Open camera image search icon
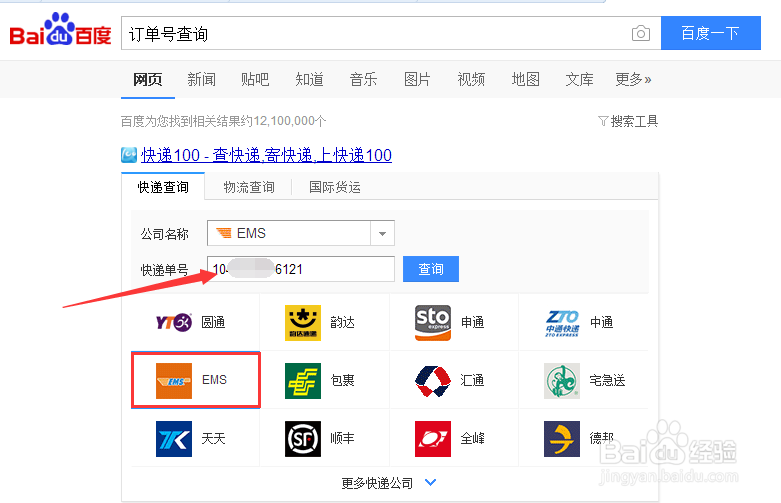781x503 pixels. point(641,33)
